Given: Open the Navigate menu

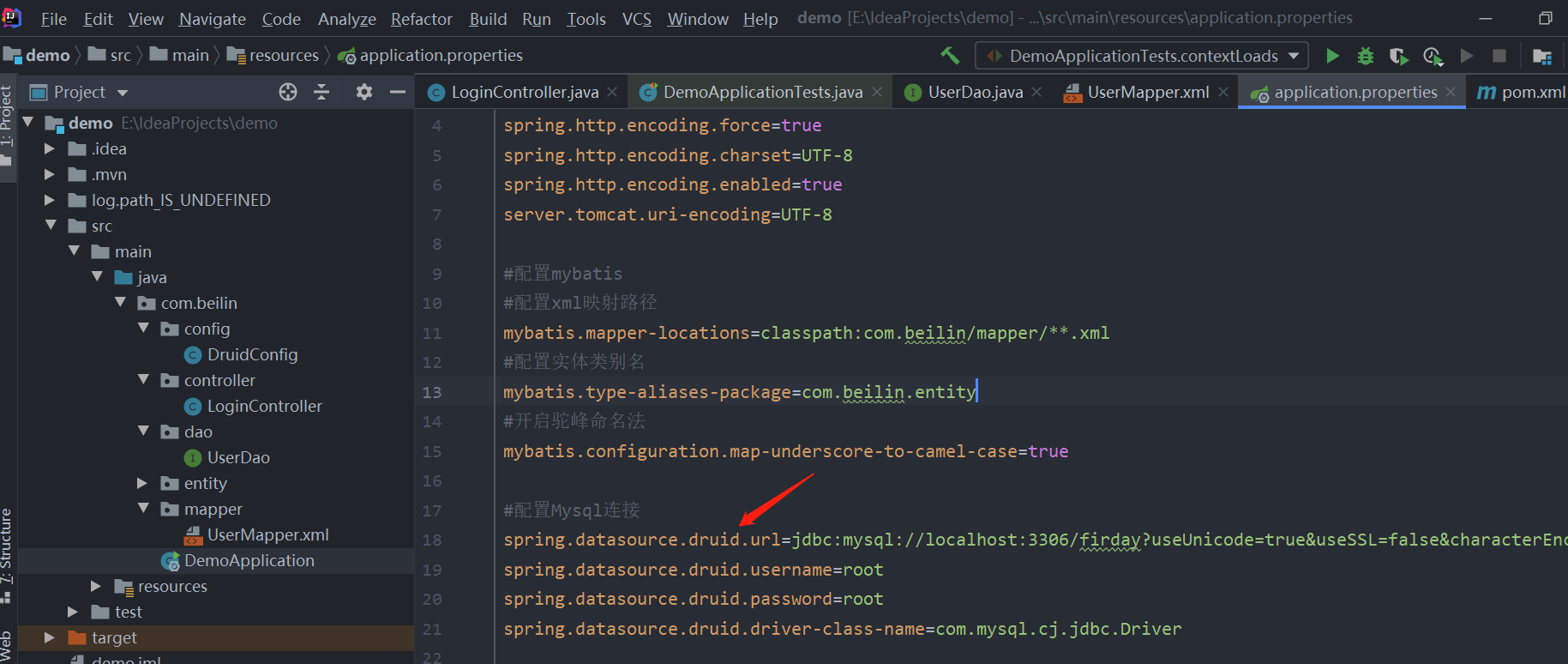Looking at the screenshot, I should (x=212, y=19).
